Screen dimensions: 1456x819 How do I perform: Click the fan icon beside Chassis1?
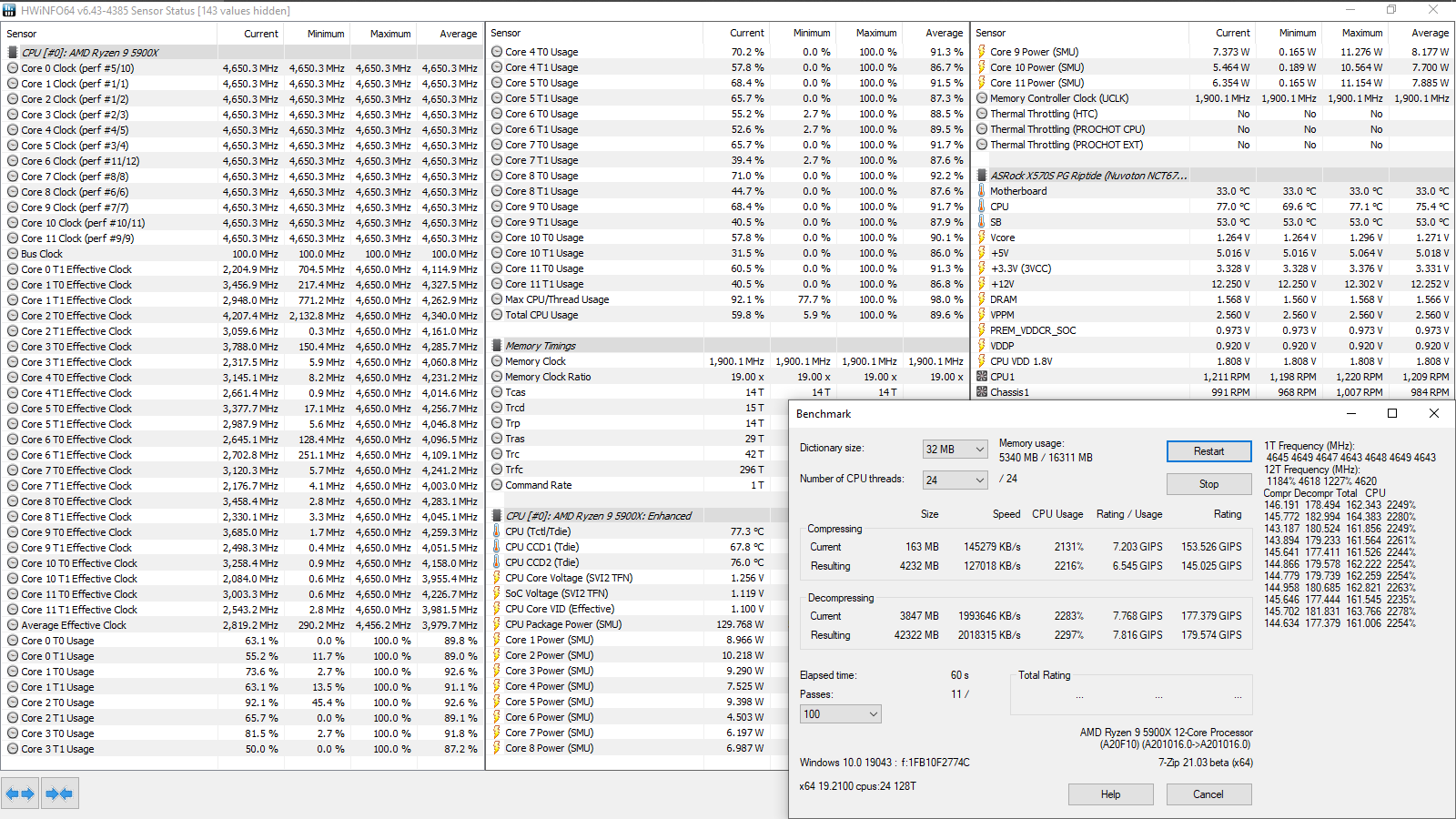tap(982, 392)
